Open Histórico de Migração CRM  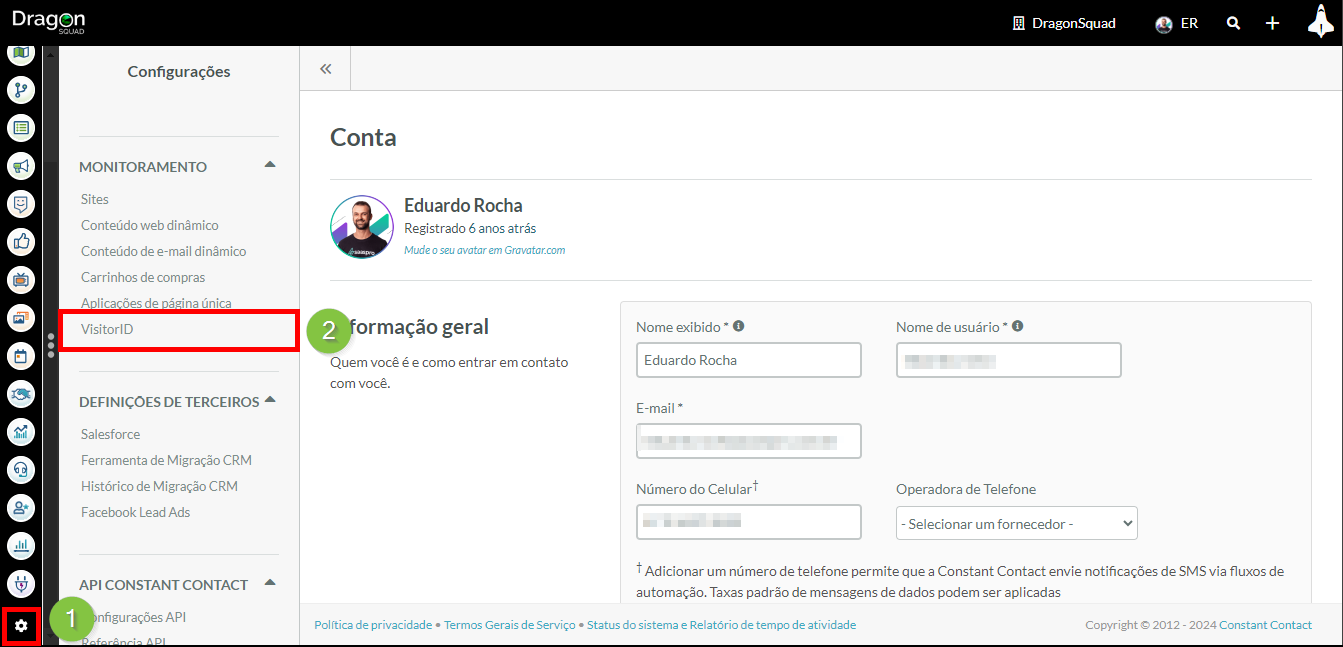coord(159,486)
